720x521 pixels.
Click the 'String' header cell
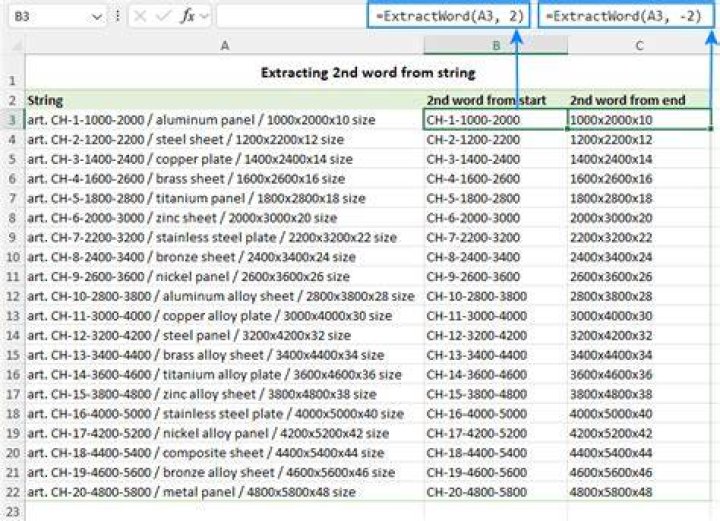pos(224,100)
